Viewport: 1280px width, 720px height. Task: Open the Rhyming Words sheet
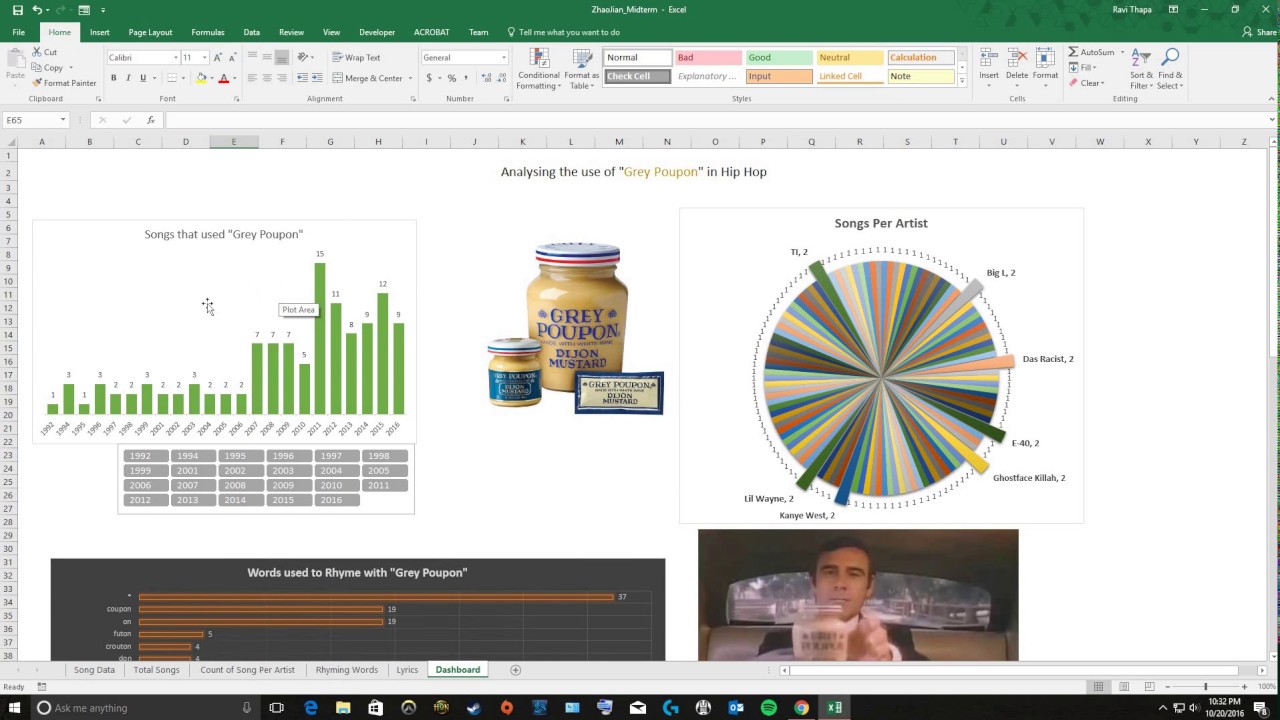click(x=347, y=670)
